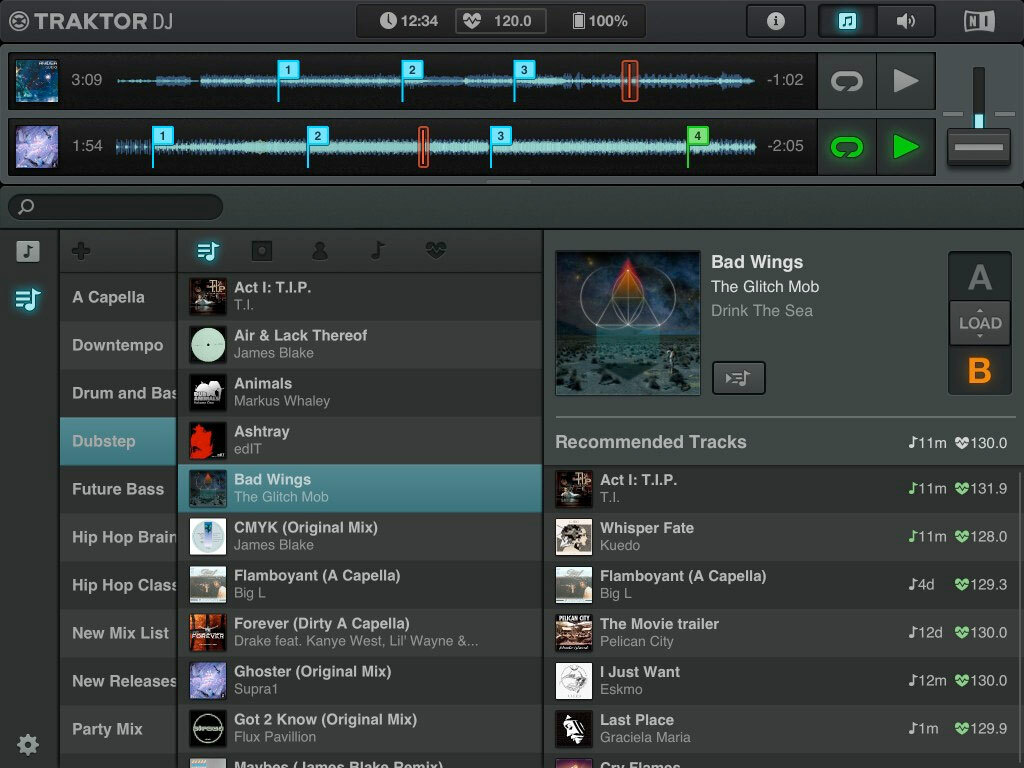The image size is (1024, 768).
Task: Switch to the key note sort tab
Action: pyautogui.click(x=377, y=251)
